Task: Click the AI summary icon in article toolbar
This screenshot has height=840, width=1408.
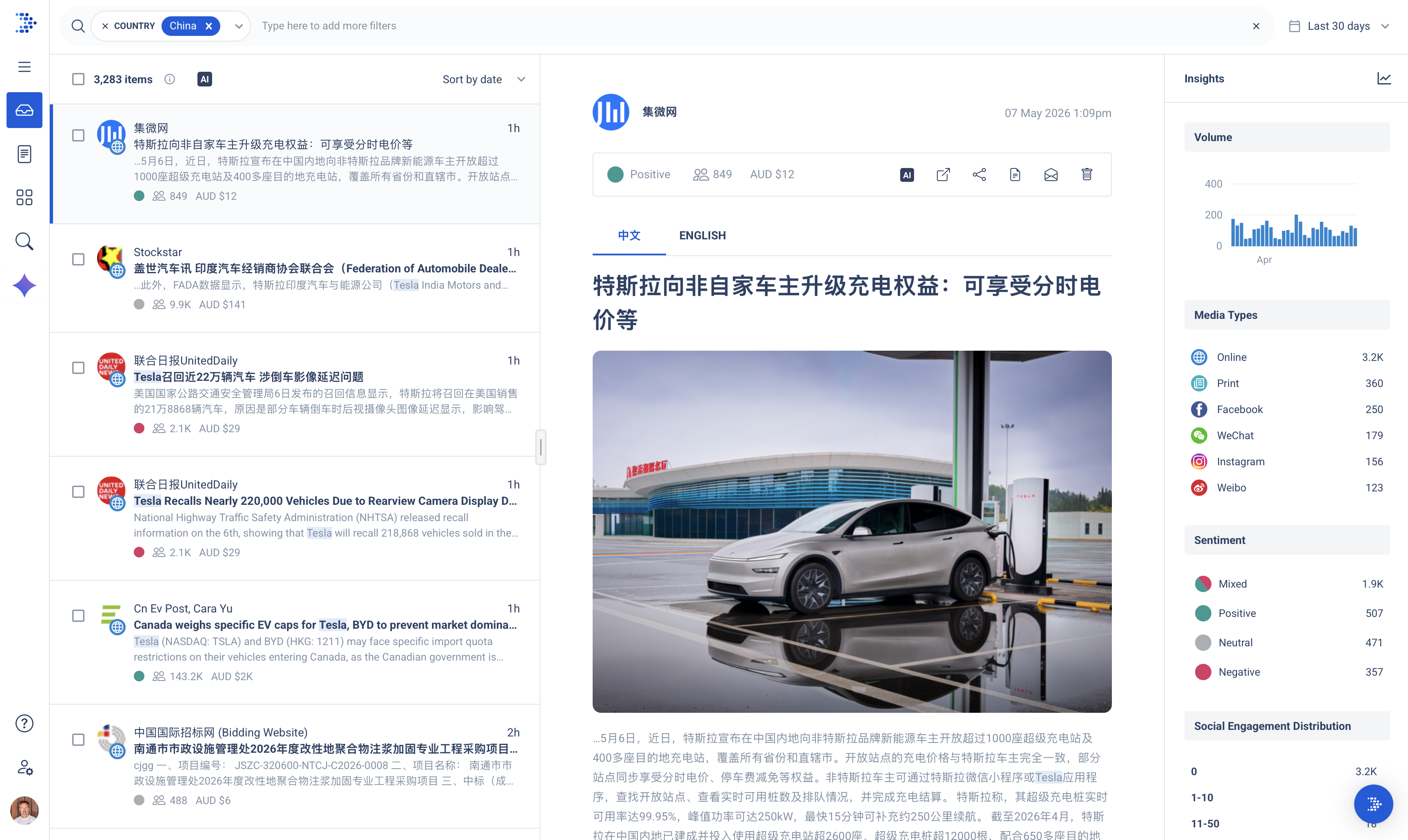Action: [x=907, y=175]
